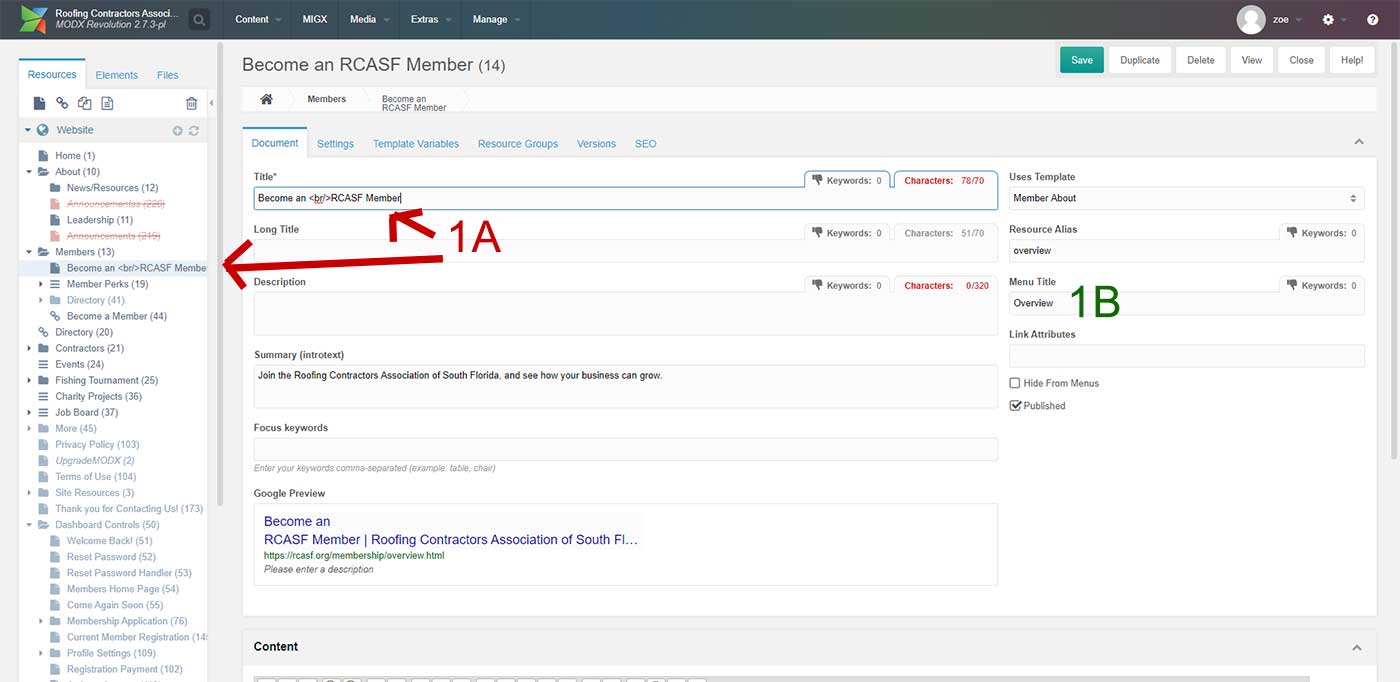Open the Content top menu
Viewport: 1400px width, 682px height.
click(258, 19)
